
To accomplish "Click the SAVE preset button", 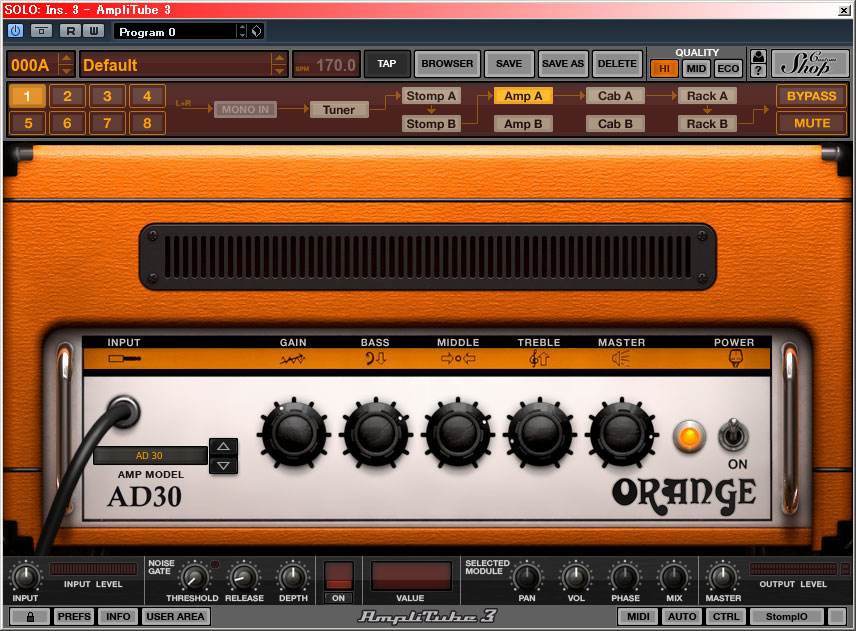I will 509,64.
